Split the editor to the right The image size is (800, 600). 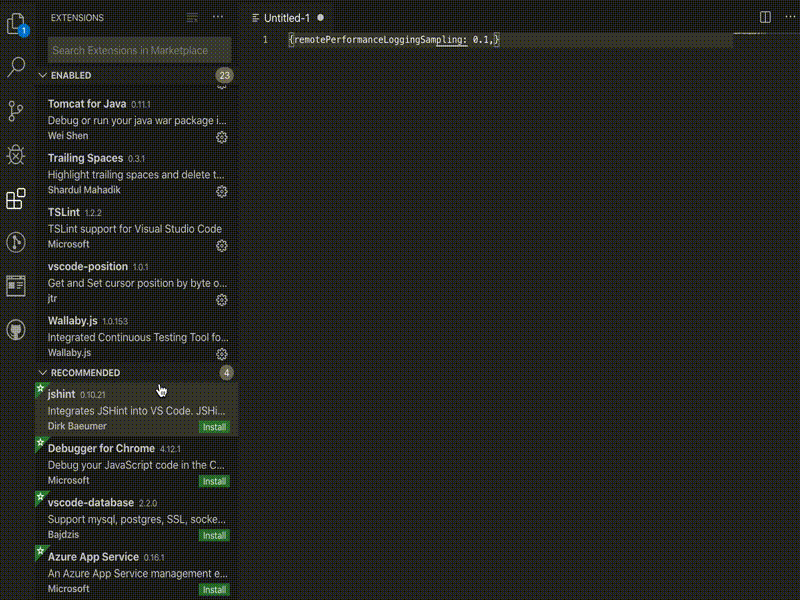click(765, 17)
